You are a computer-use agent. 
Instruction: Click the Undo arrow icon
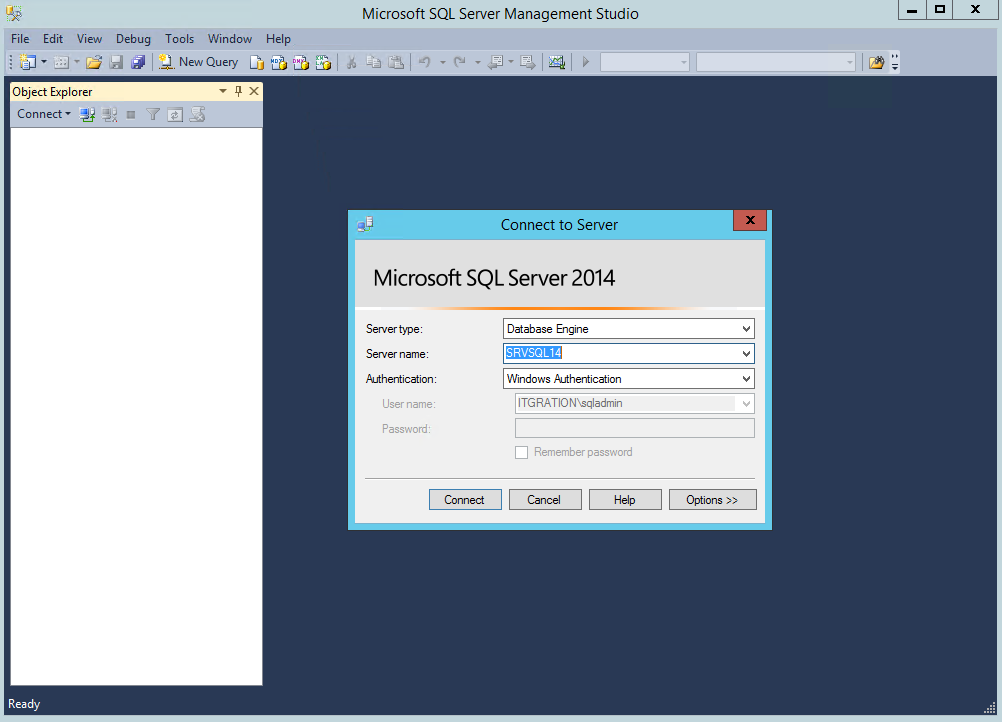point(424,62)
